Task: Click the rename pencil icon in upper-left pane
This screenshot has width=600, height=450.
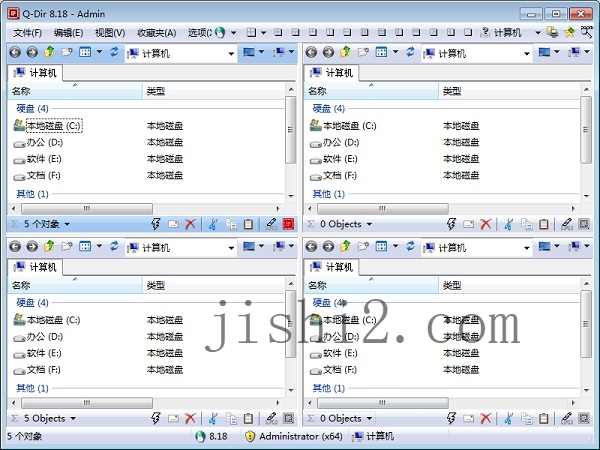Action: [x=271, y=224]
